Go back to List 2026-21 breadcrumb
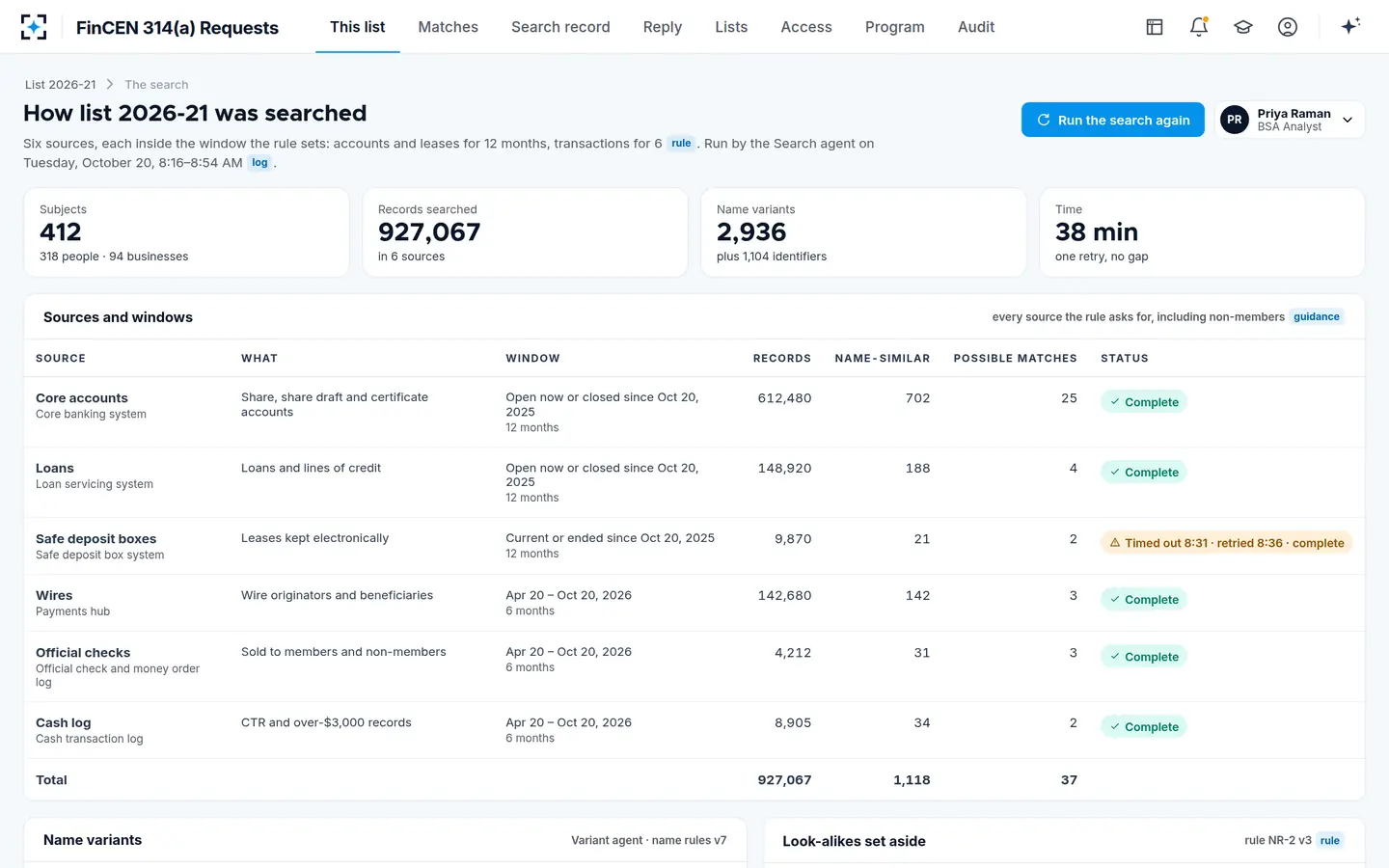Image resolution: width=1389 pixels, height=868 pixels. tap(61, 85)
